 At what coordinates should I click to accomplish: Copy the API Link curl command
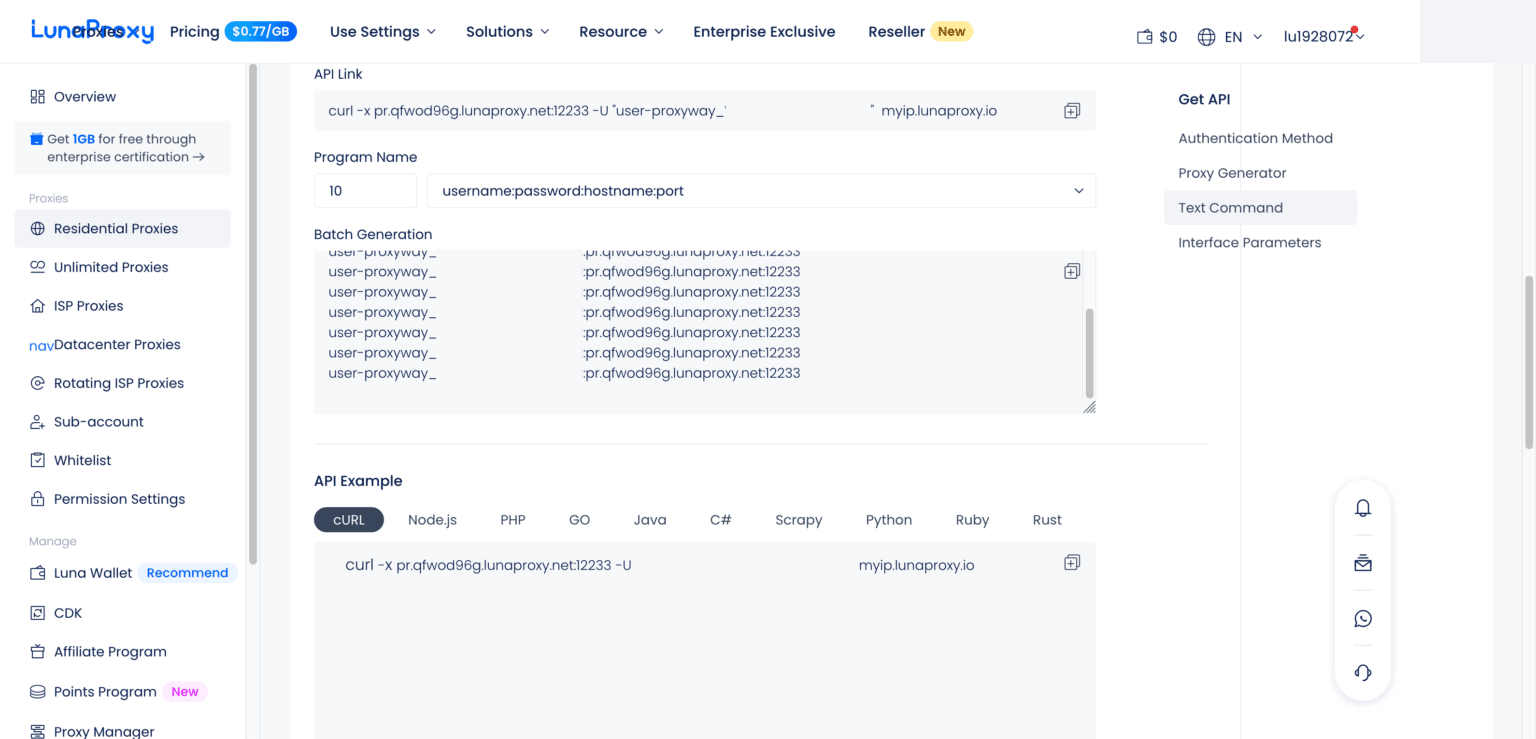[x=1071, y=110]
